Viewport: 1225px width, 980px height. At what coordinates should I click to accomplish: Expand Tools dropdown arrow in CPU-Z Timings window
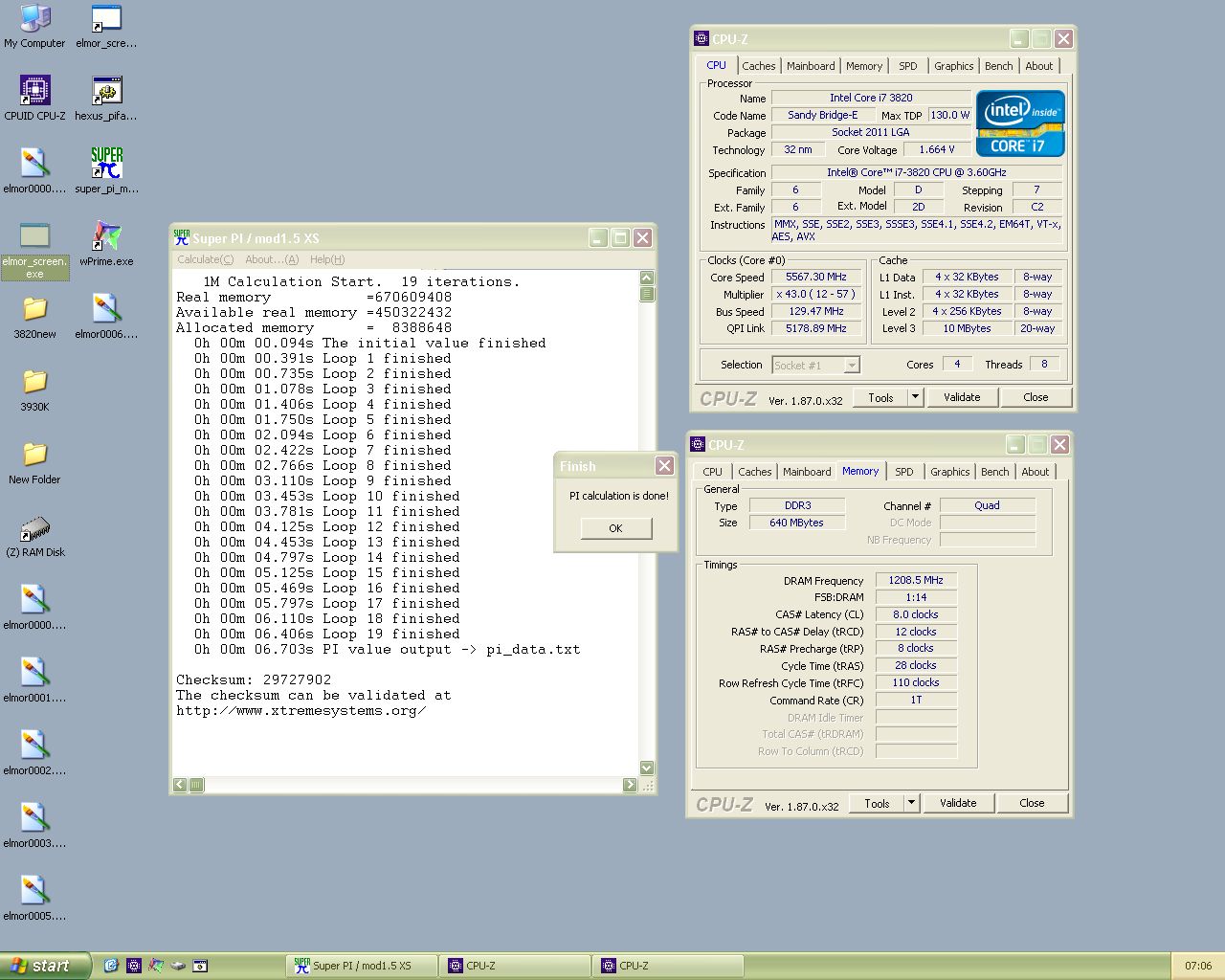coord(911,803)
